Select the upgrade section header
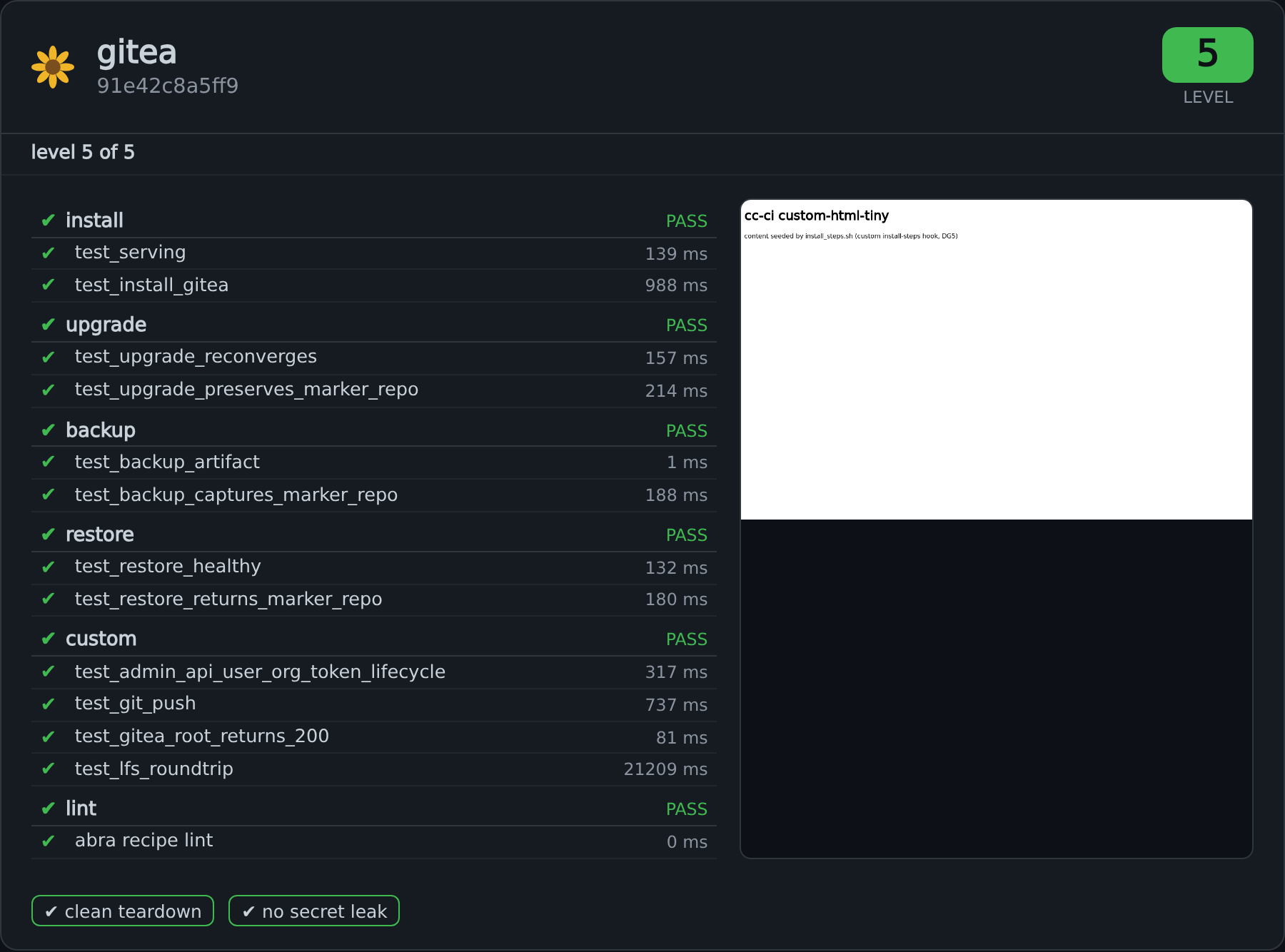1285x952 pixels. (x=374, y=325)
